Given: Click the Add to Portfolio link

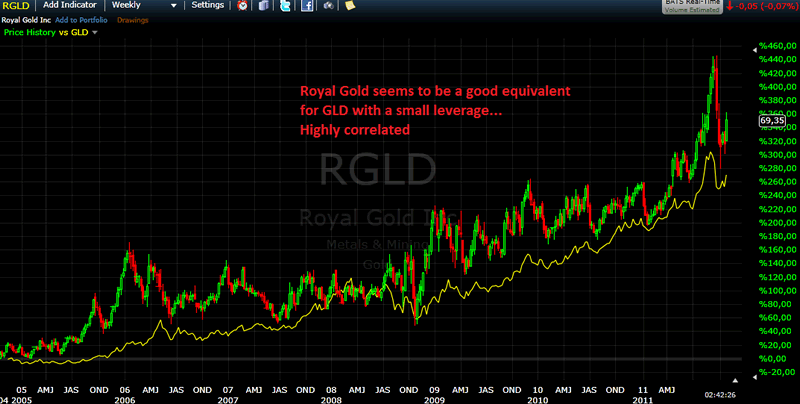Looking at the screenshot, I should coord(81,20).
